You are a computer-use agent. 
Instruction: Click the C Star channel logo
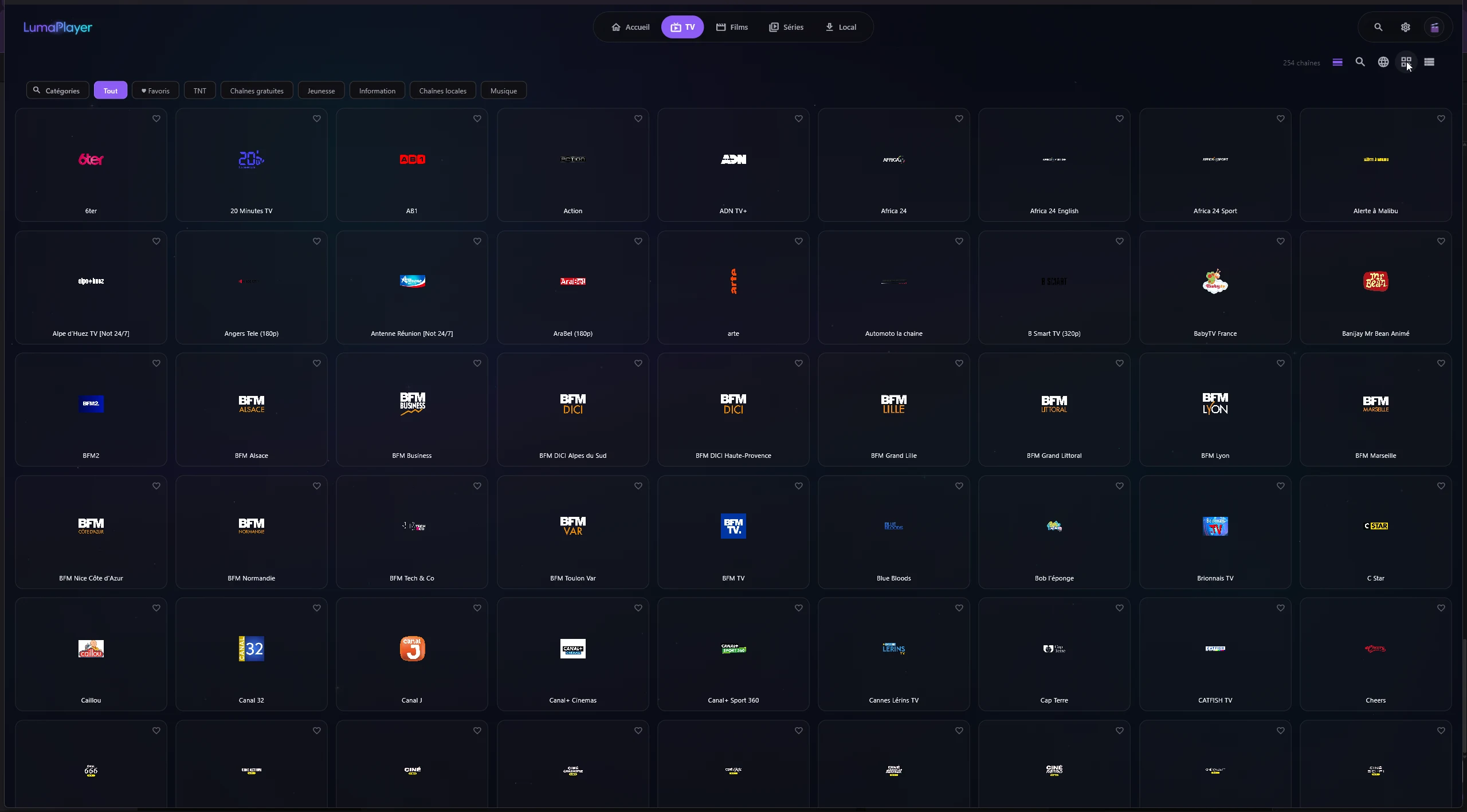[1375, 526]
